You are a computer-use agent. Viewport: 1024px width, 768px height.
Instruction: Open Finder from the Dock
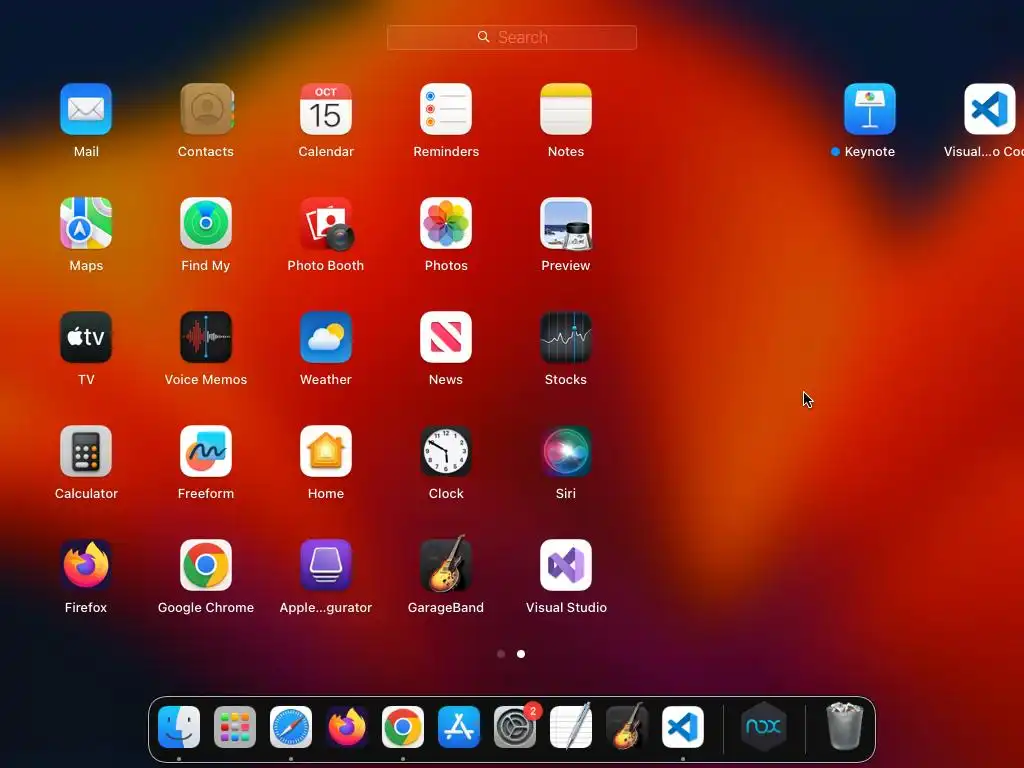[x=179, y=727]
